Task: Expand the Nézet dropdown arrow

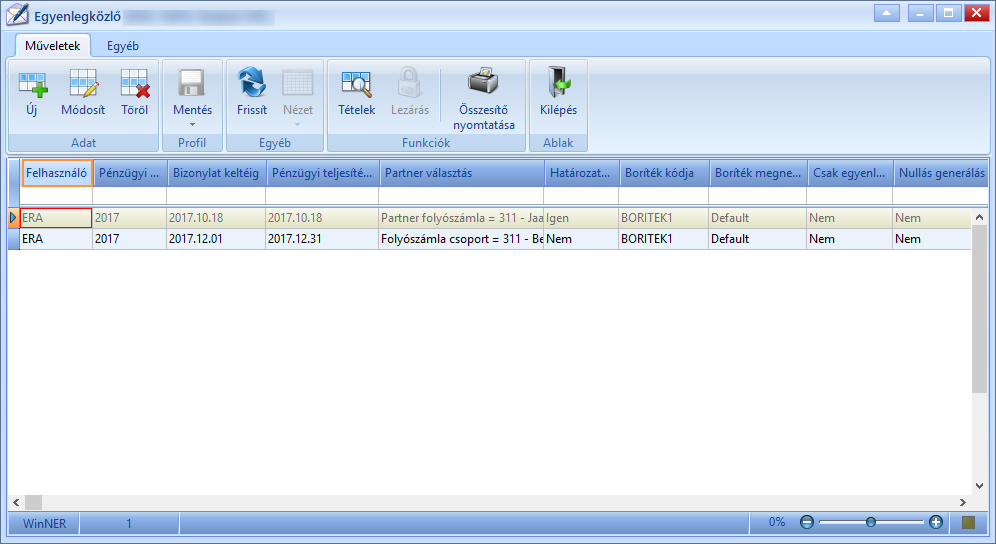Action: (297, 125)
